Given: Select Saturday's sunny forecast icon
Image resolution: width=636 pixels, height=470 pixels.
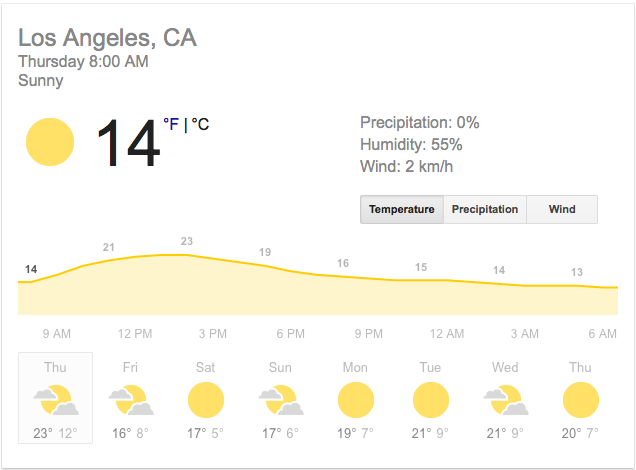Looking at the screenshot, I should tap(206, 400).
